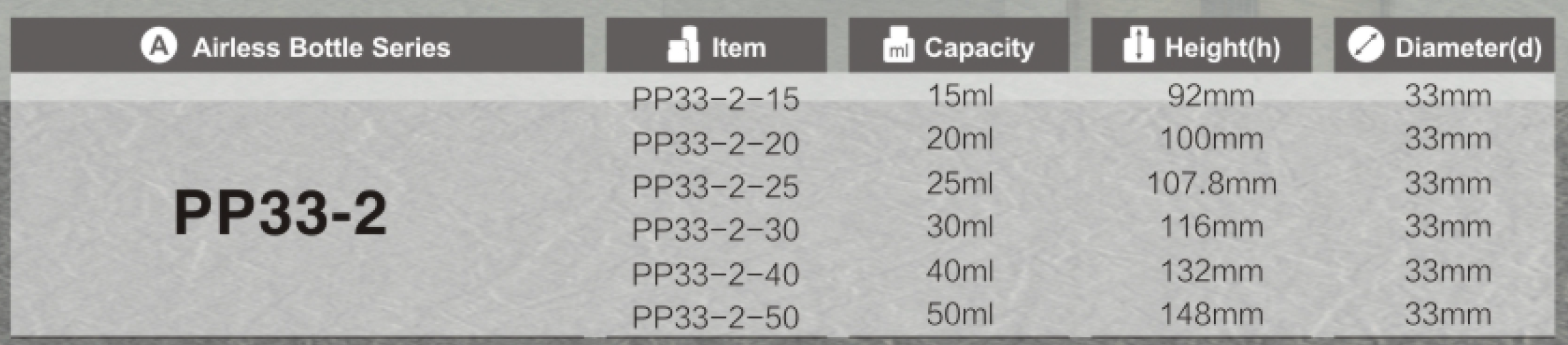Select item PP33-2-25
The width and height of the screenshot is (1568, 345).
[715, 187]
